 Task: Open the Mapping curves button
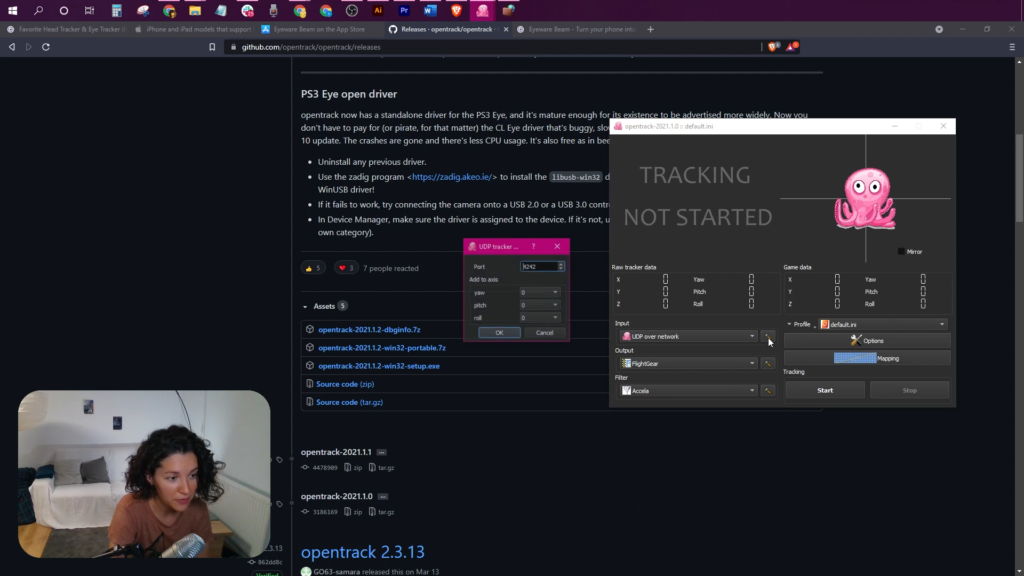[867, 358]
